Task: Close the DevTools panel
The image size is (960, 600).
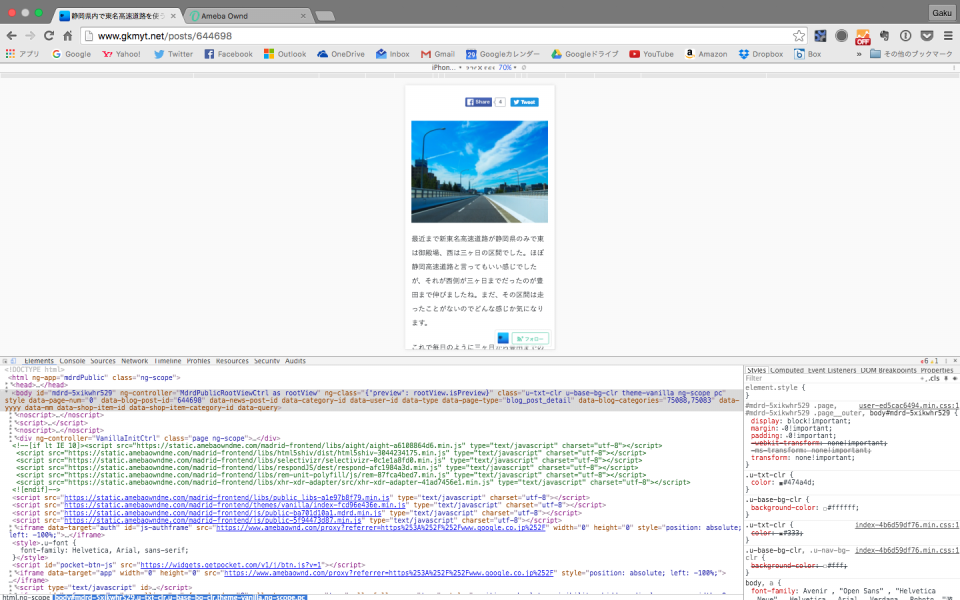Action: [955, 361]
